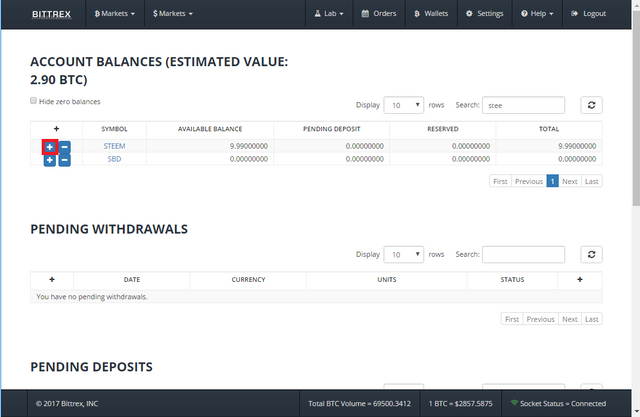Viewport: 640px width, 417px height.
Task: Click the Total BTC Volume status text
Action: click(x=360, y=404)
